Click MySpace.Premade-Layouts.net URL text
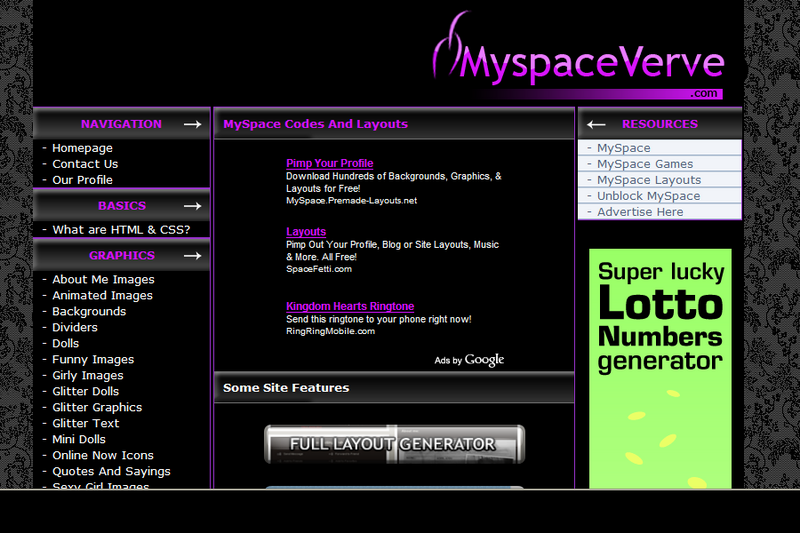This screenshot has width=800, height=533. tap(352, 201)
